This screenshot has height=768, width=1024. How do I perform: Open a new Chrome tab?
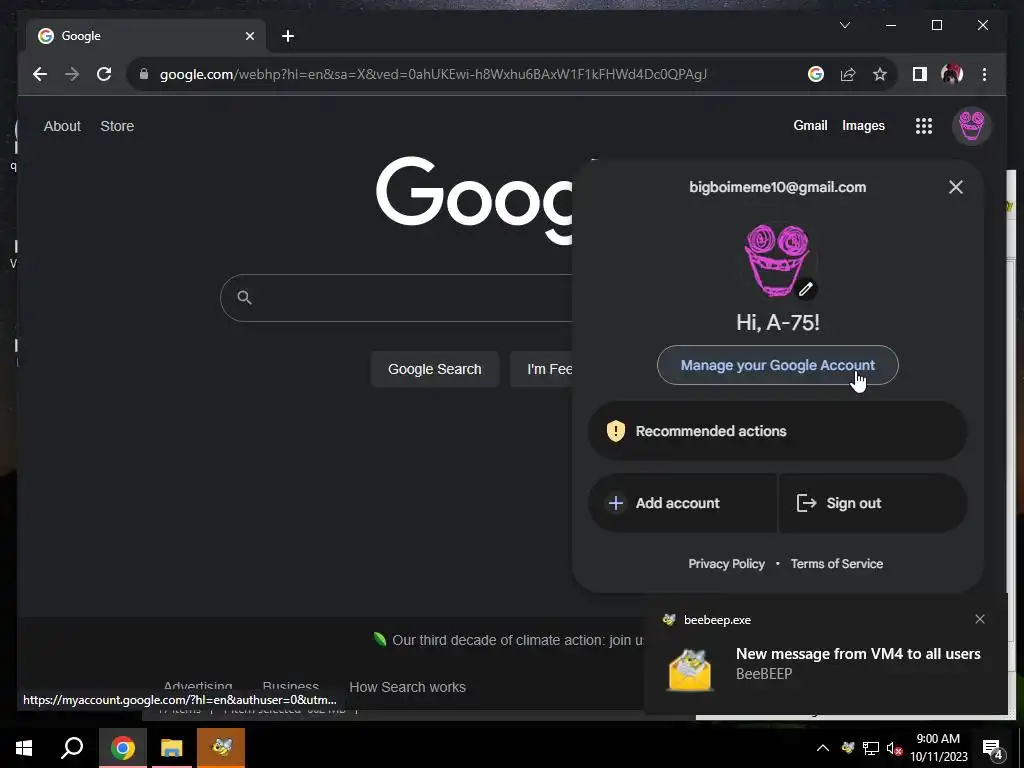[287, 36]
